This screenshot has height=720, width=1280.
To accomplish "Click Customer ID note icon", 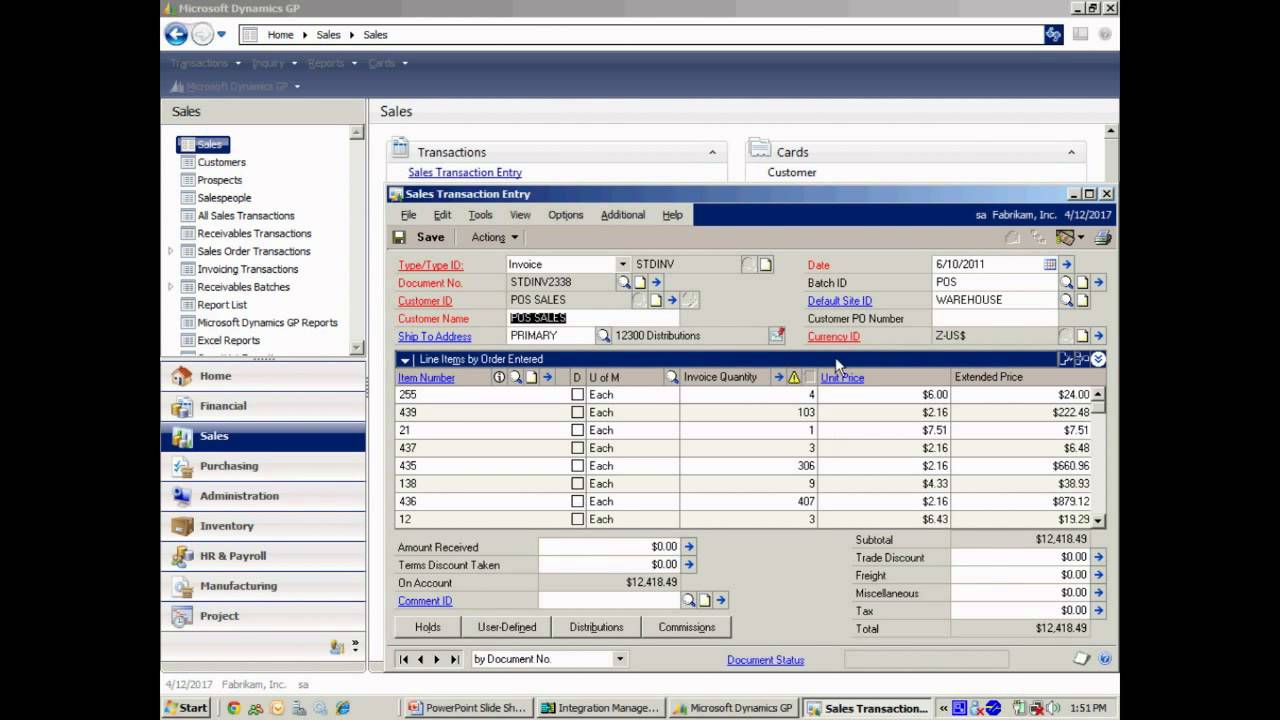I will [656, 300].
